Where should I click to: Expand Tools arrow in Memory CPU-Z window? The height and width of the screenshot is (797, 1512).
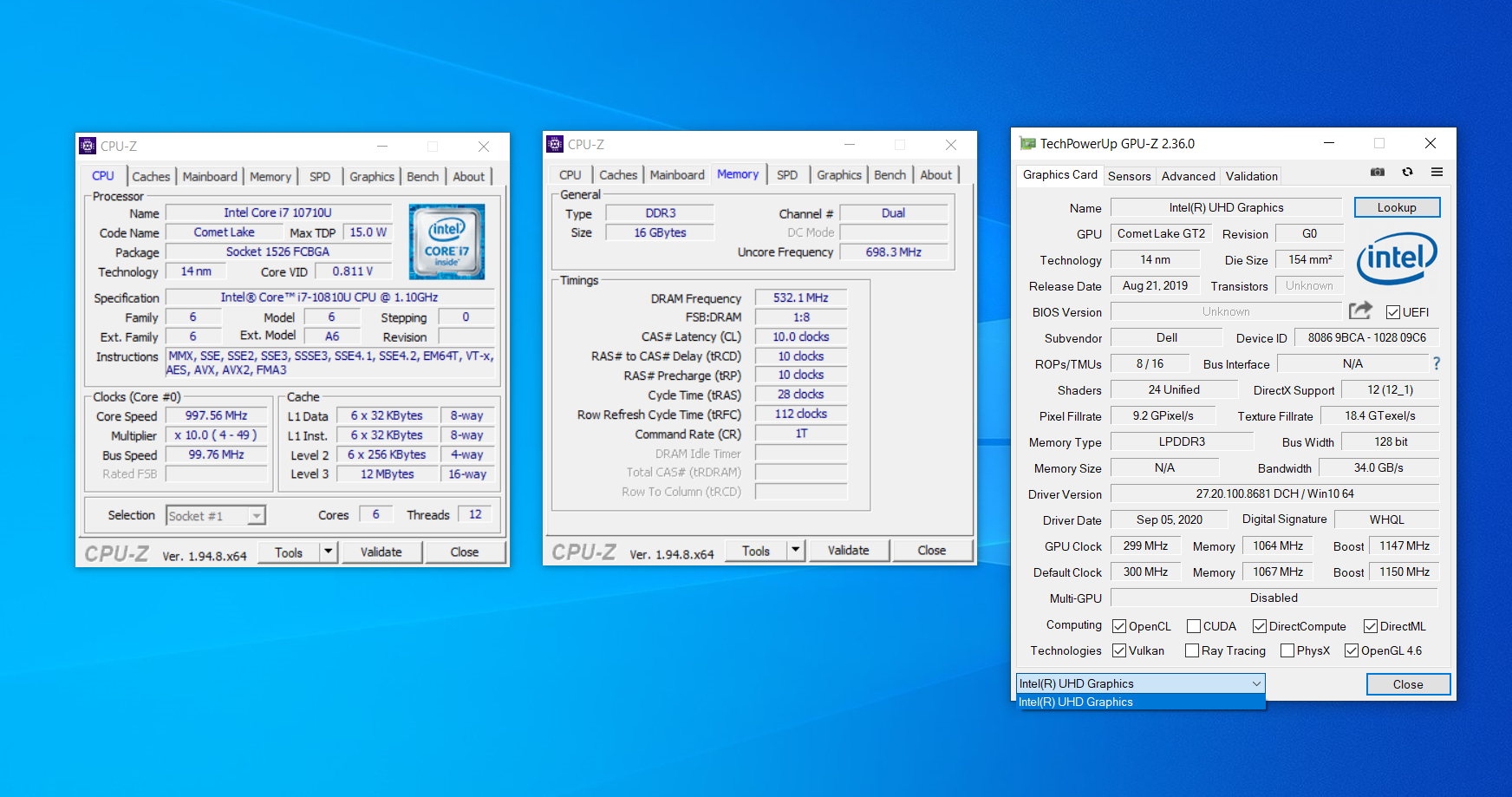coord(795,550)
